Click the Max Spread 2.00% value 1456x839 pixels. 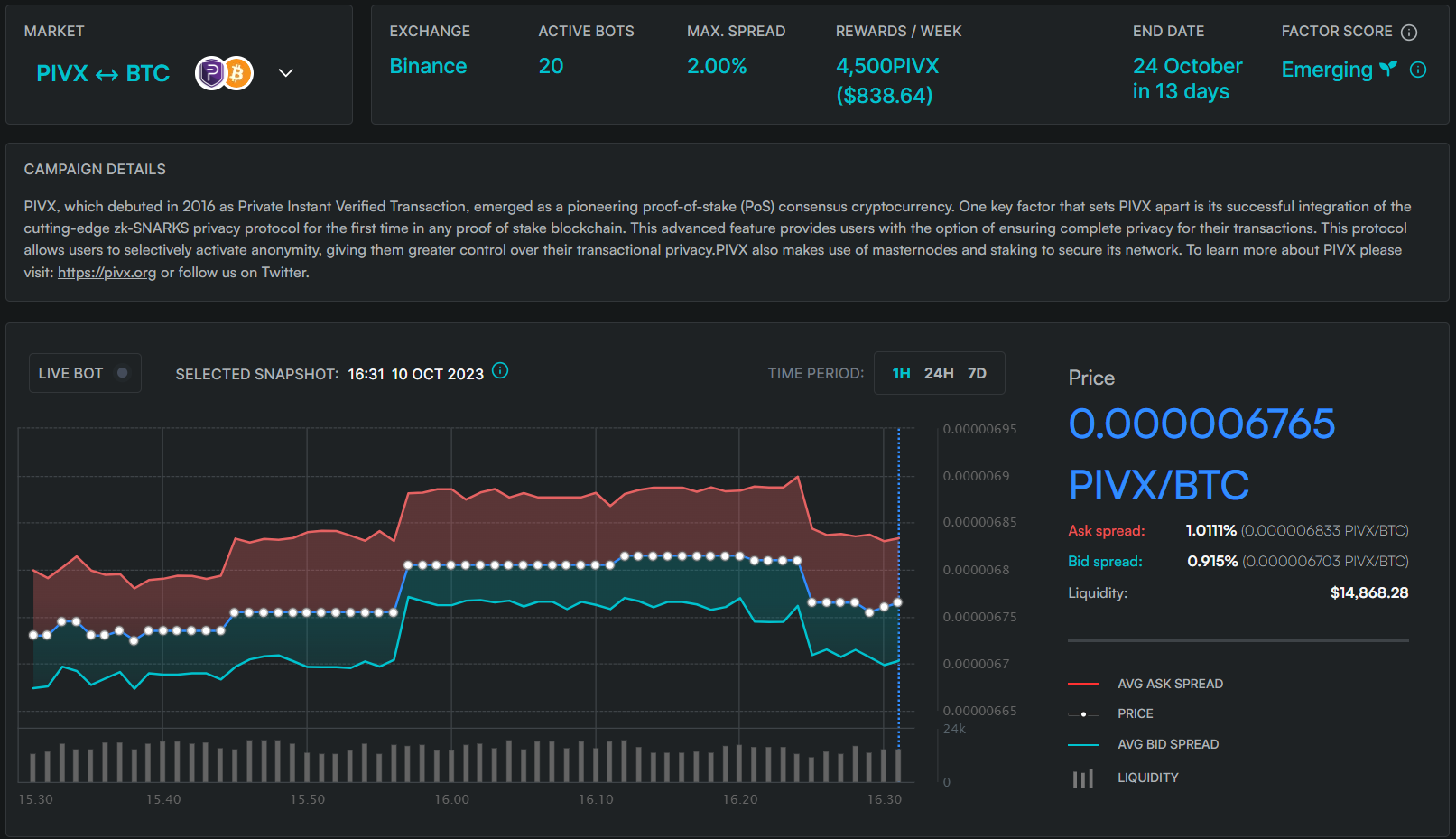(717, 66)
